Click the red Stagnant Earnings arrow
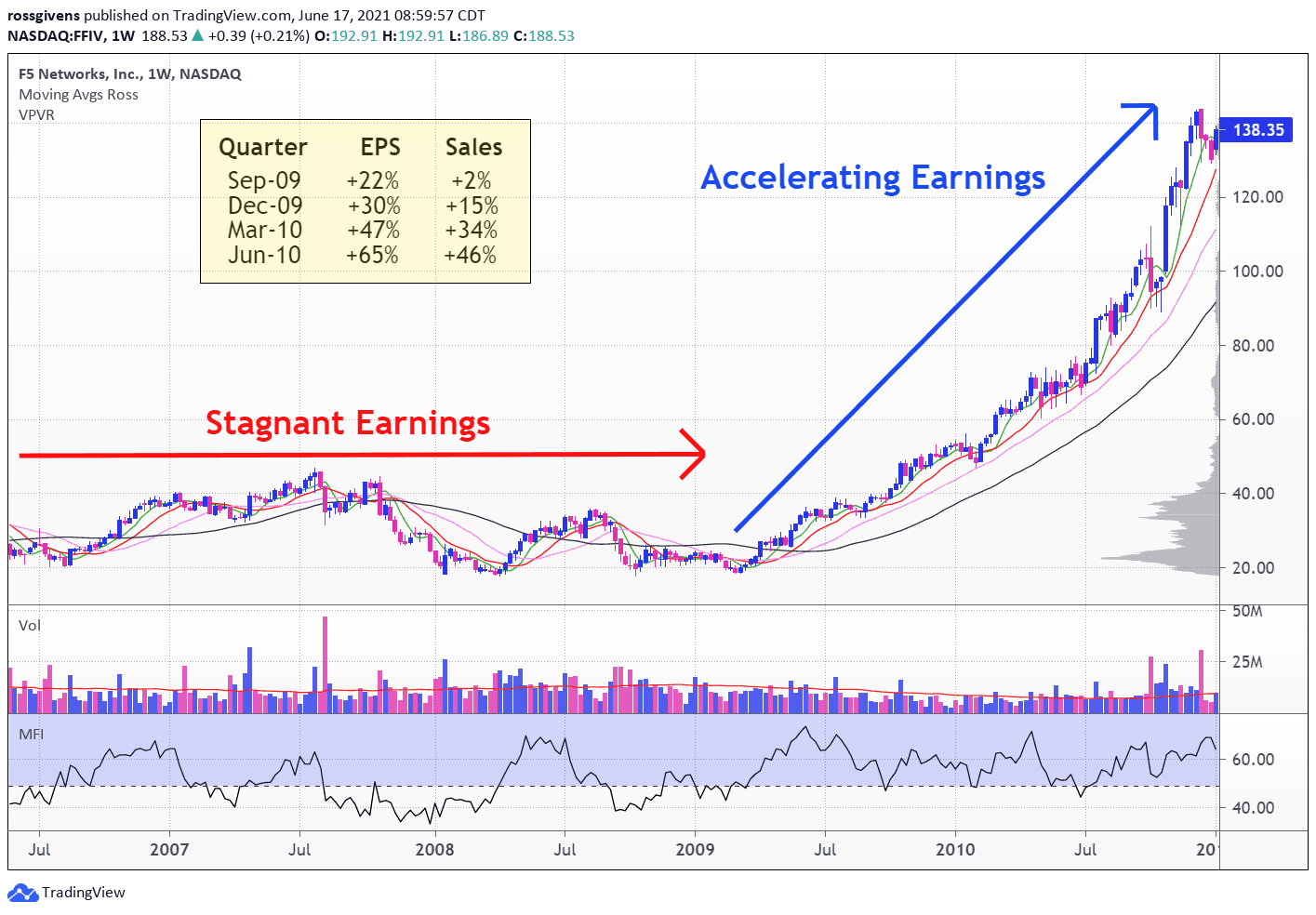The image size is (1316, 915). pyautogui.click(x=372, y=455)
